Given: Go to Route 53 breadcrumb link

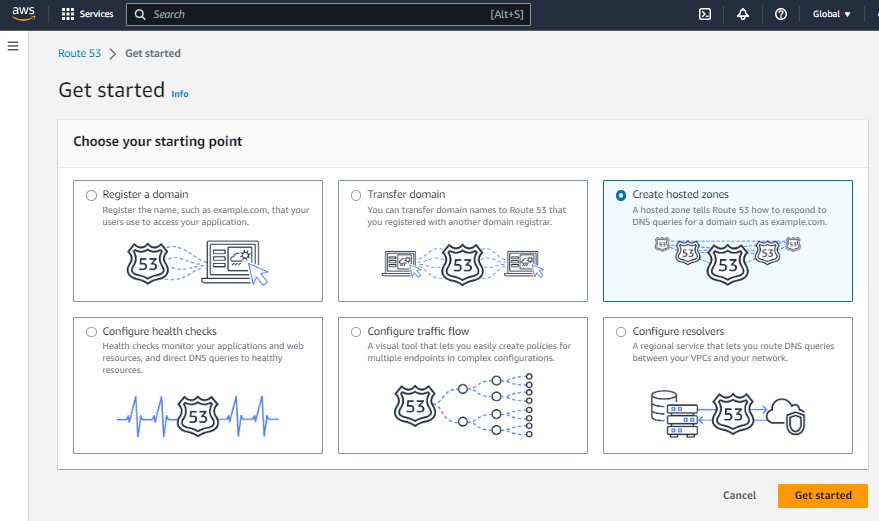Looking at the screenshot, I should pos(80,53).
